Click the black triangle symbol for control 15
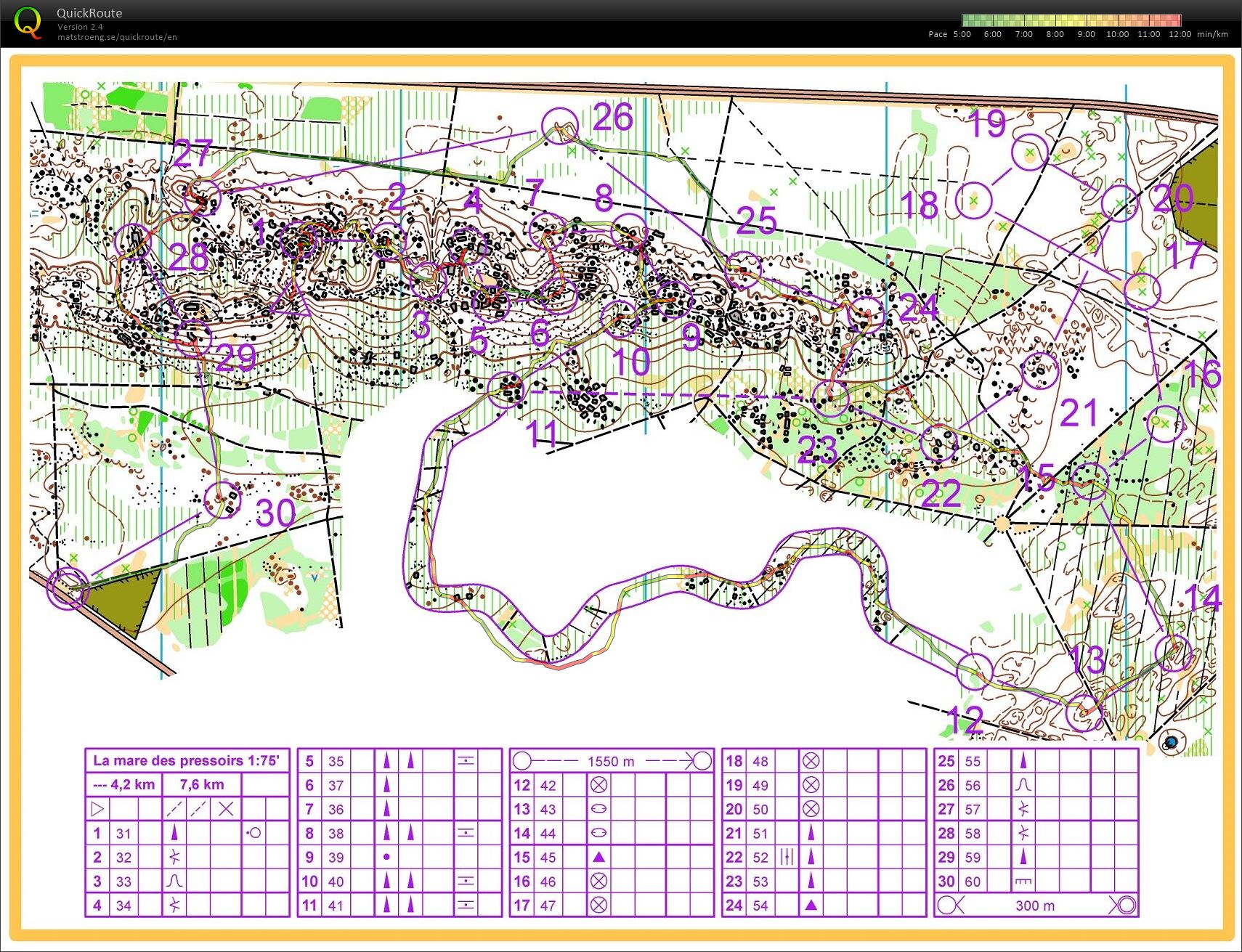The image size is (1242, 952). [x=598, y=857]
